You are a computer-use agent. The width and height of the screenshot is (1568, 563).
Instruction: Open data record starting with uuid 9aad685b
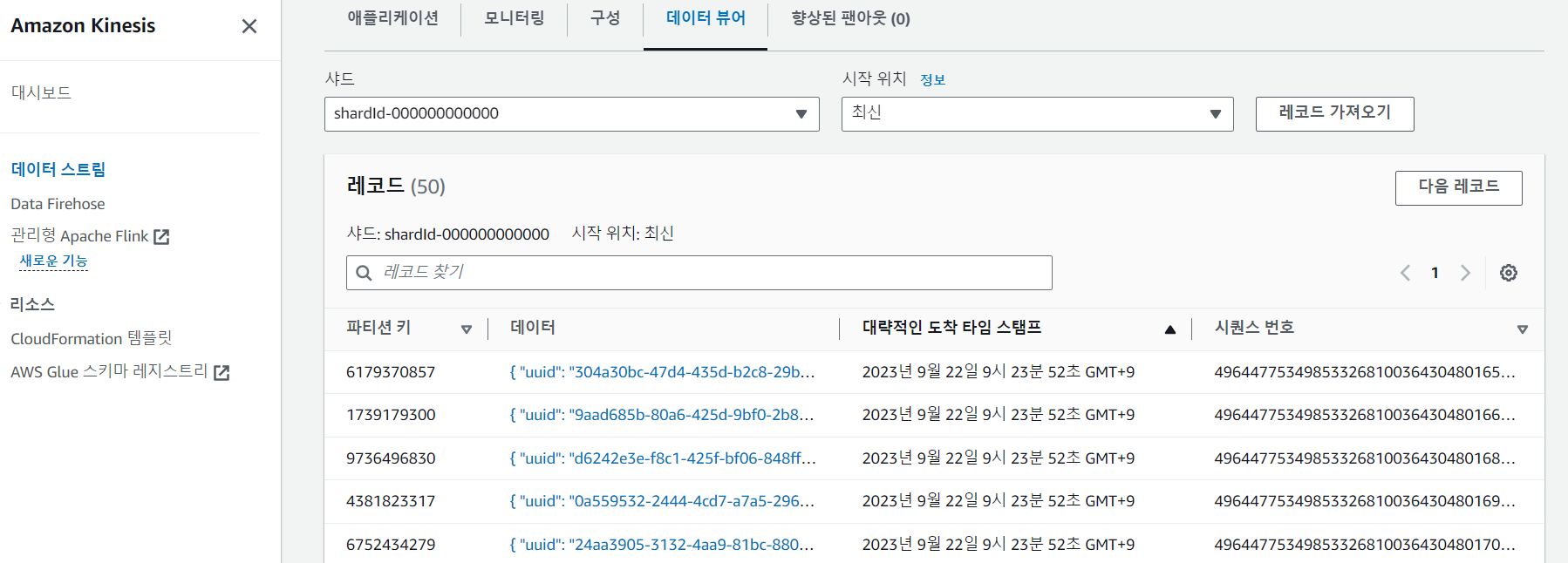coord(662,415)
